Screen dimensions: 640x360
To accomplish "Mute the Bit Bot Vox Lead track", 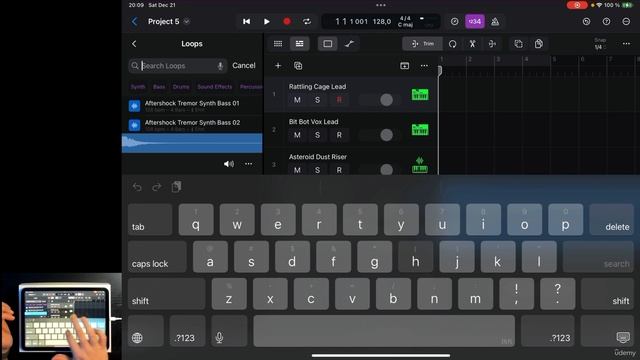I will click(297, 135).
